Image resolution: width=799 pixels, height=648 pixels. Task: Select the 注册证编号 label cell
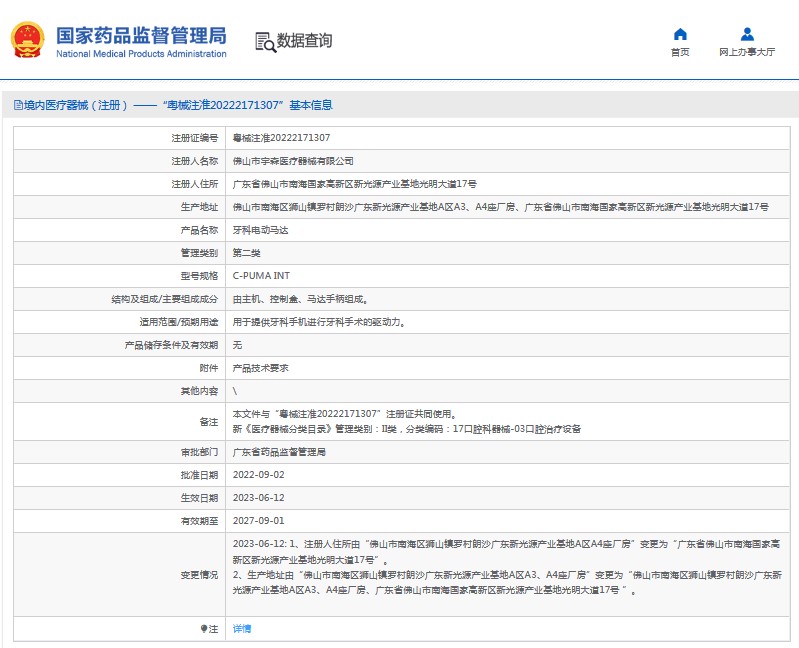120,138
